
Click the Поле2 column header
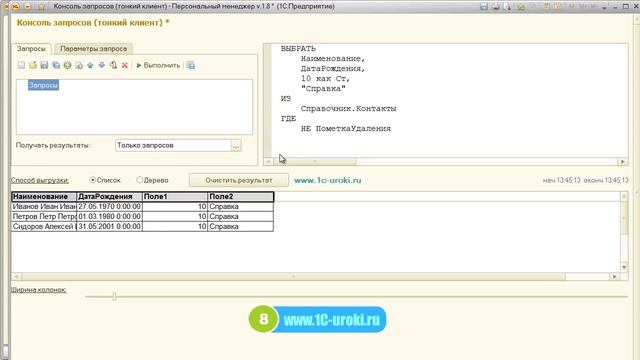point(240,197)
